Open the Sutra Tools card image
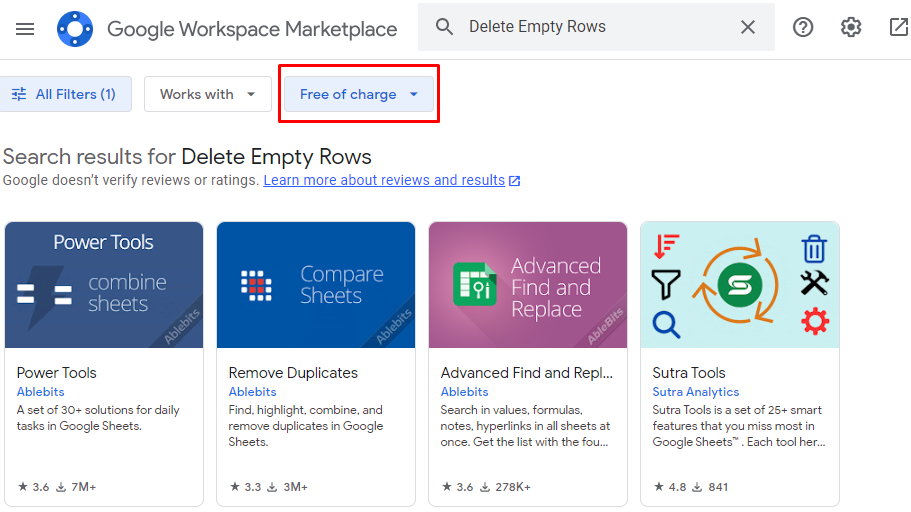 click(x=740, y=285)
